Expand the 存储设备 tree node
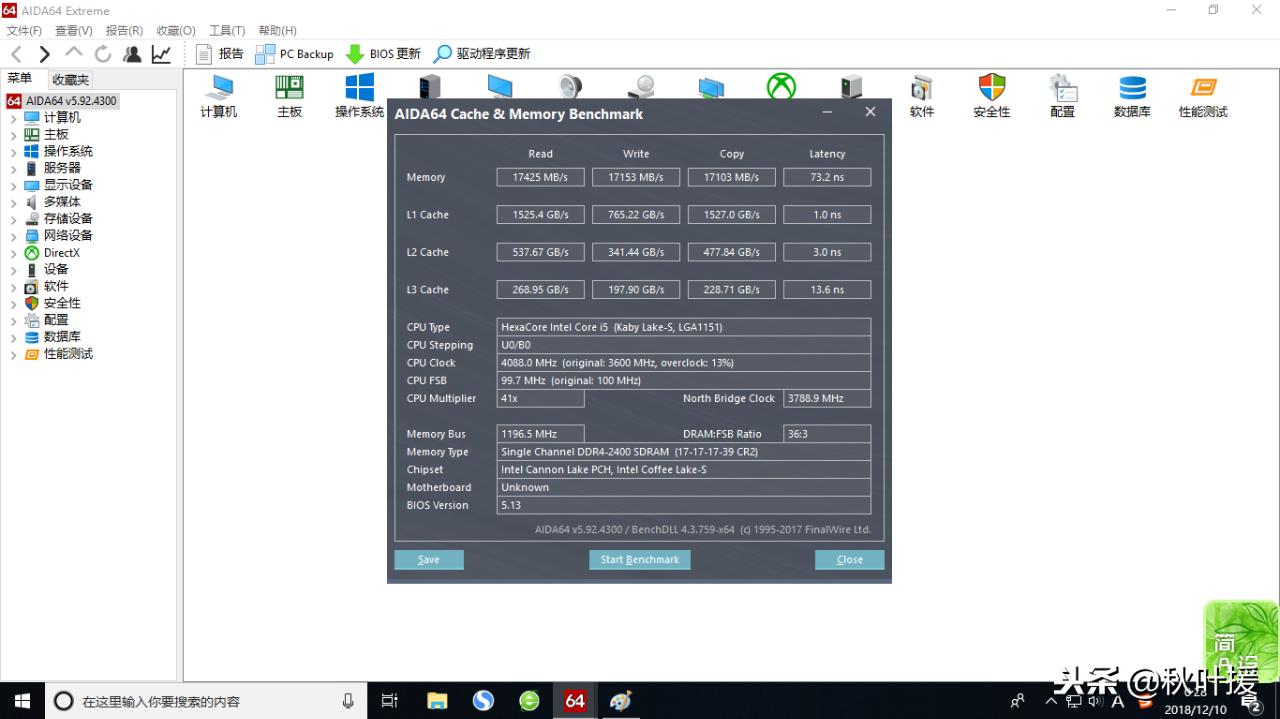Screen dimensions: 1280x719 pos(14,218)
